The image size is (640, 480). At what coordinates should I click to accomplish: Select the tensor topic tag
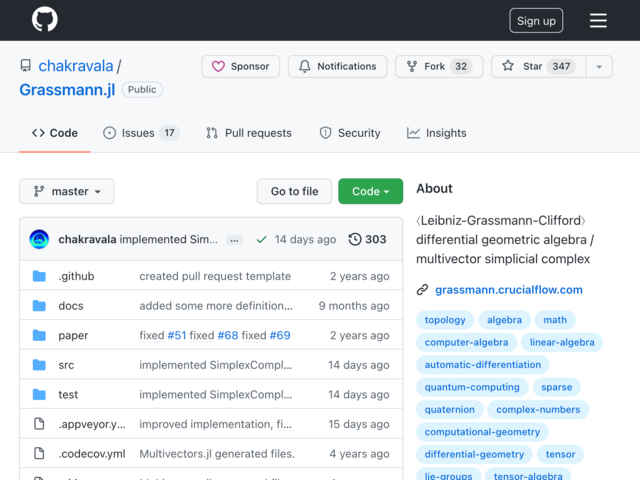(560, 455)
